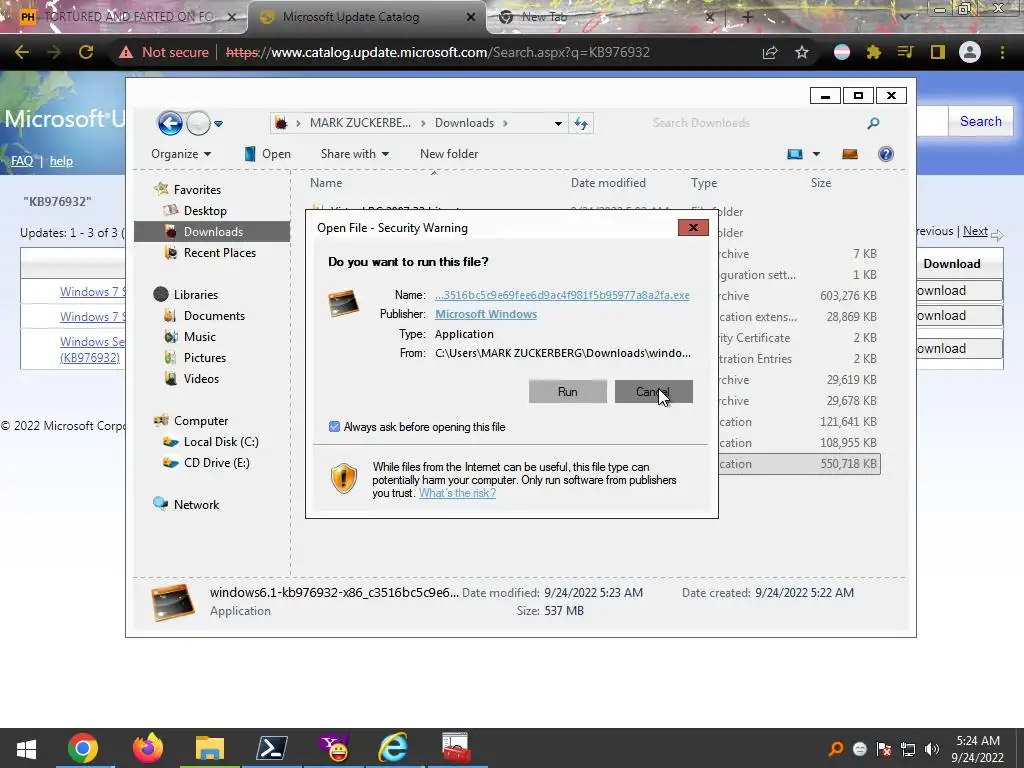Click the Chrome reload button

pos(86,52)
